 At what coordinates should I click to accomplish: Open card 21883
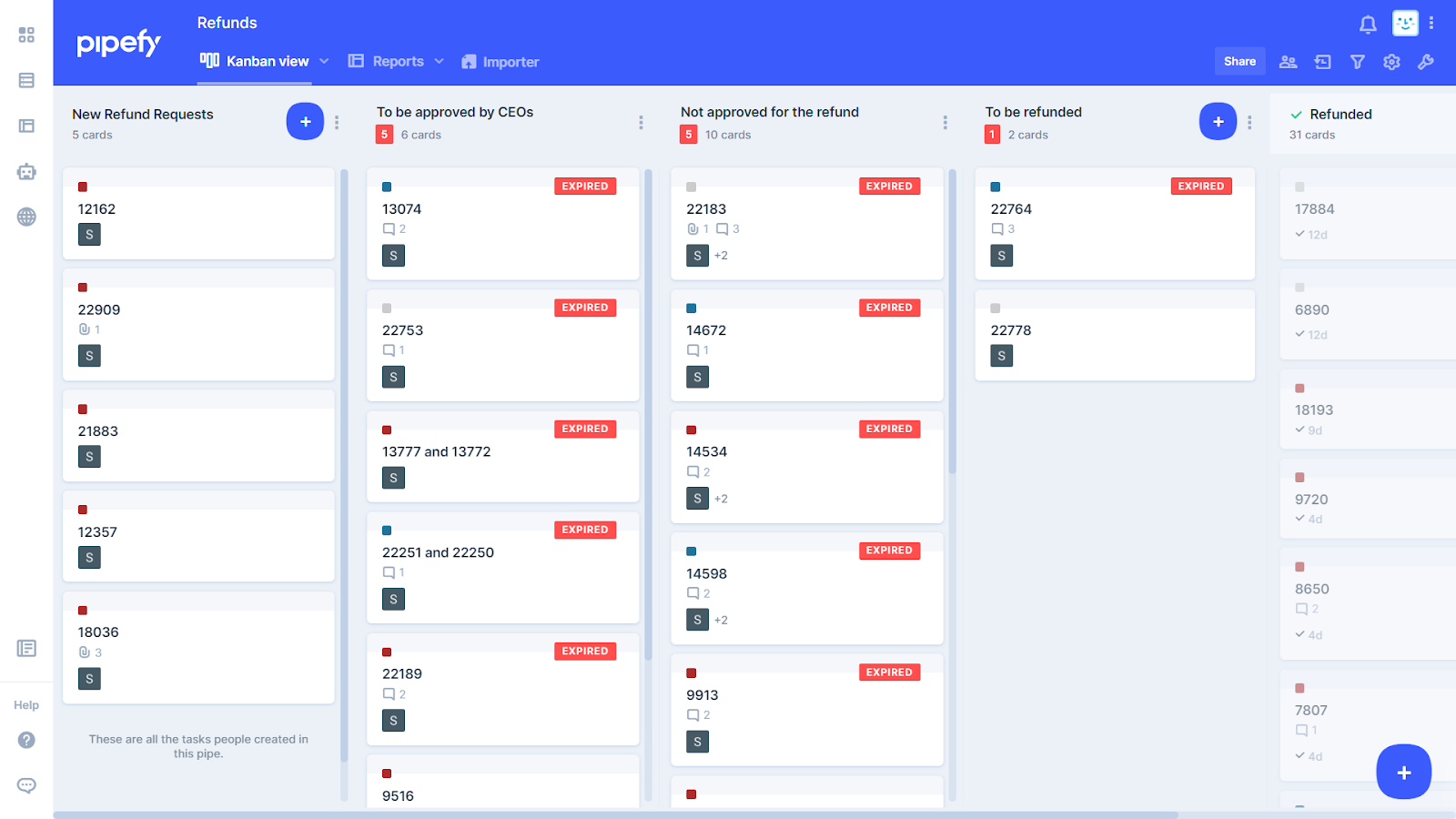point(198,436)
